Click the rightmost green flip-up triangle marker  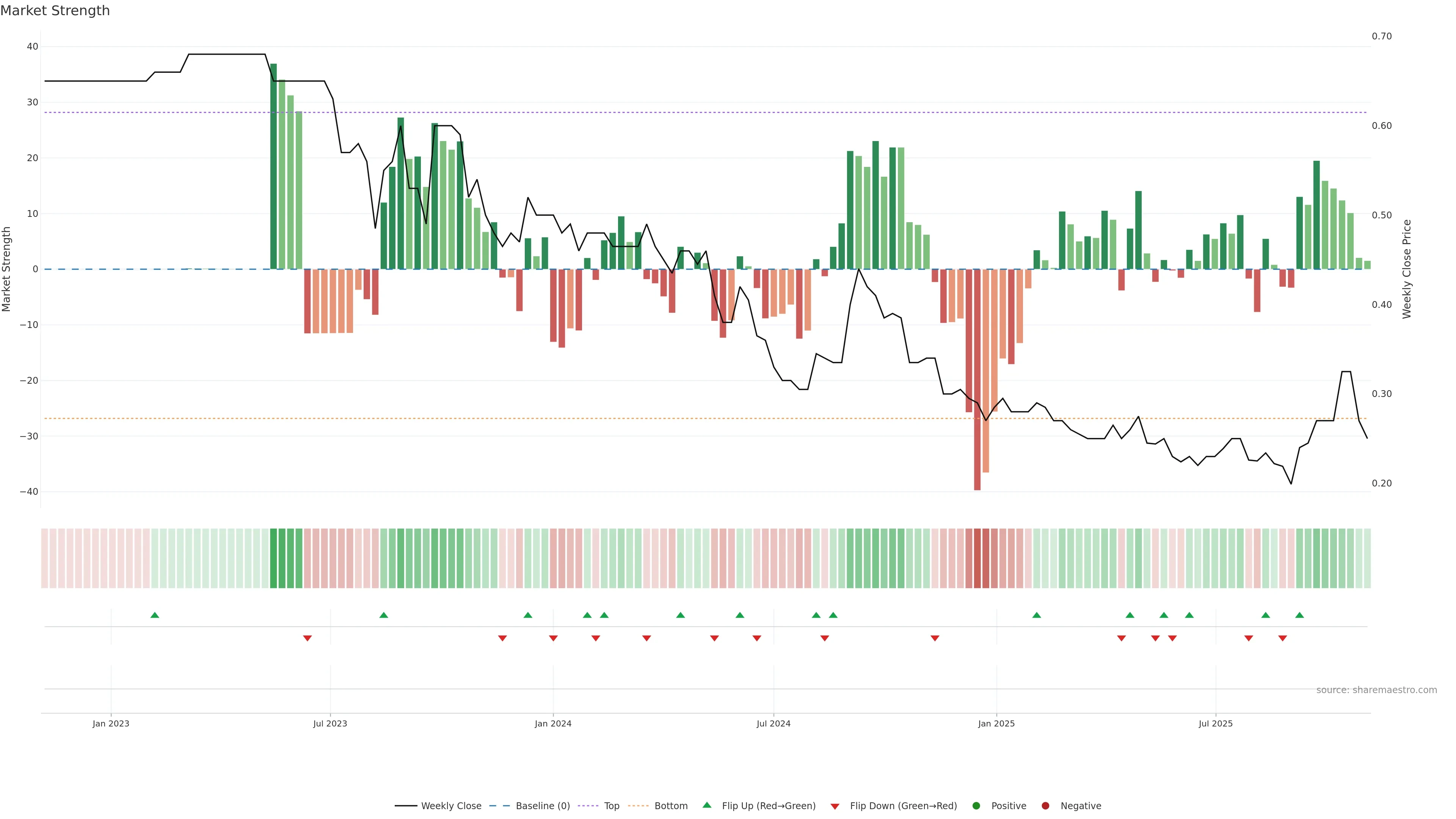point(1299,615)
